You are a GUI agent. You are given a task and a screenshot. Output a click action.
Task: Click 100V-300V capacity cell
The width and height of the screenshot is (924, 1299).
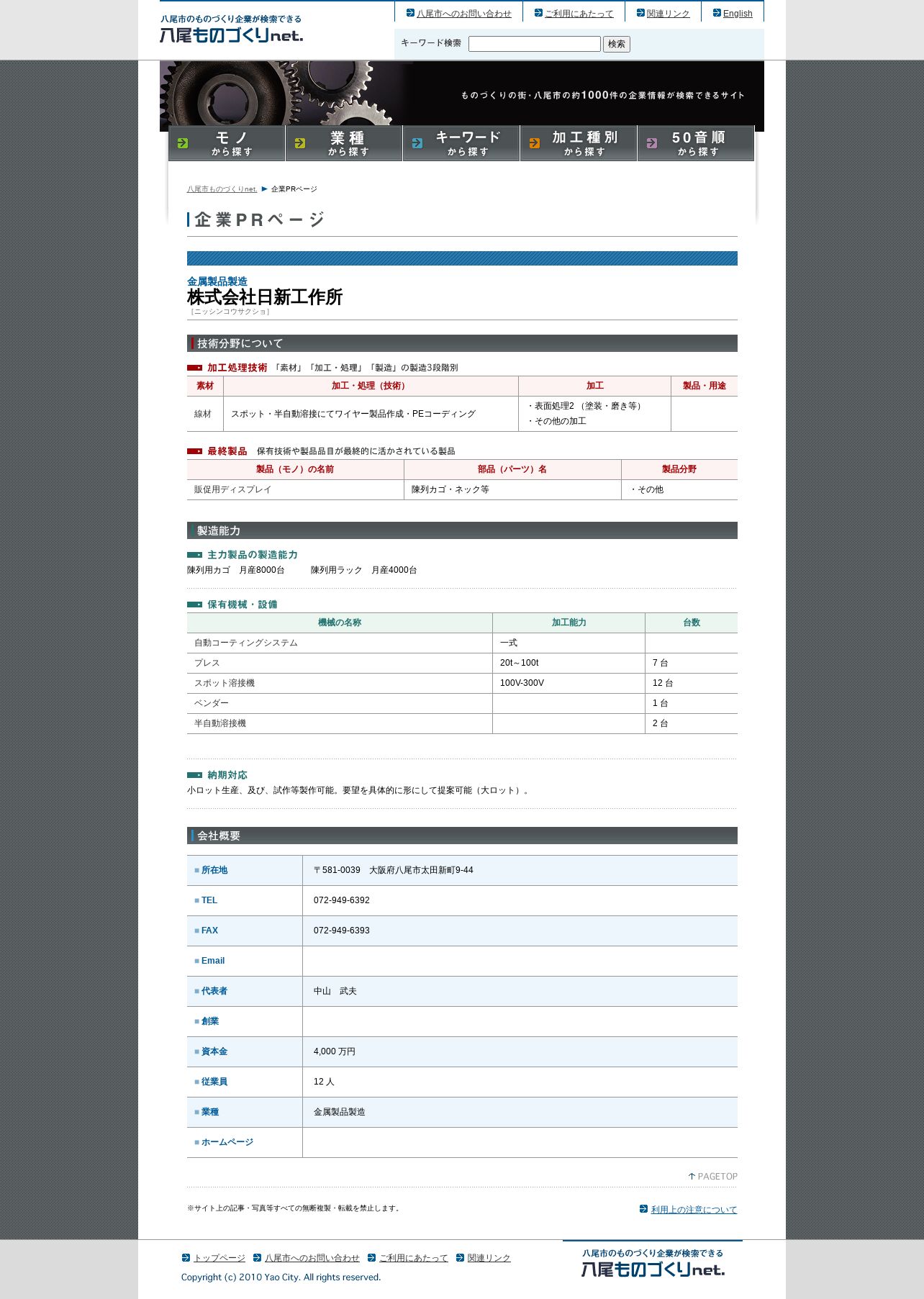click(569, 683)
